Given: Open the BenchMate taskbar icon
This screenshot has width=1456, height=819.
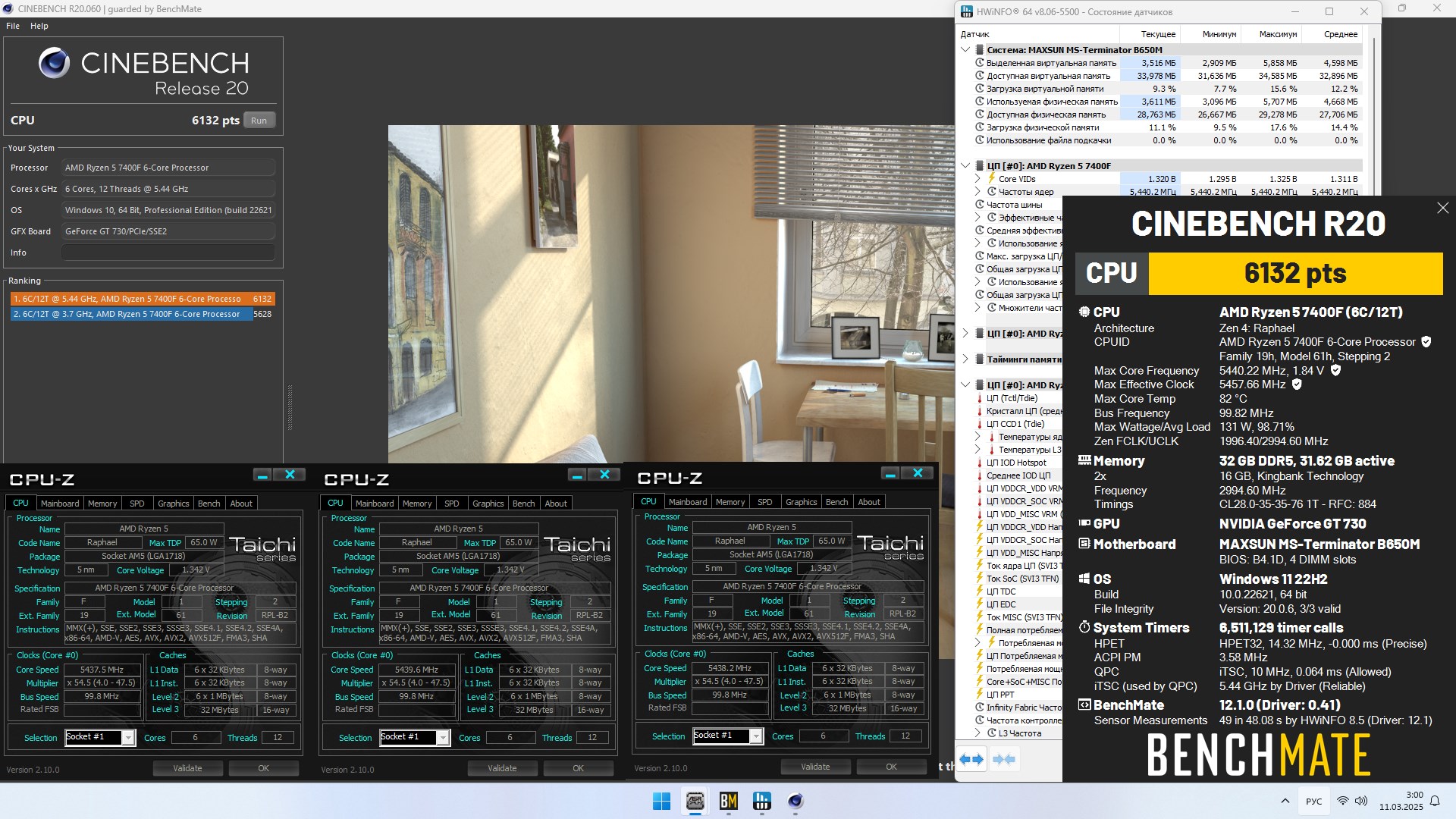Looking at the screenshot, I should pyautogui.click(x=729, y=801).
